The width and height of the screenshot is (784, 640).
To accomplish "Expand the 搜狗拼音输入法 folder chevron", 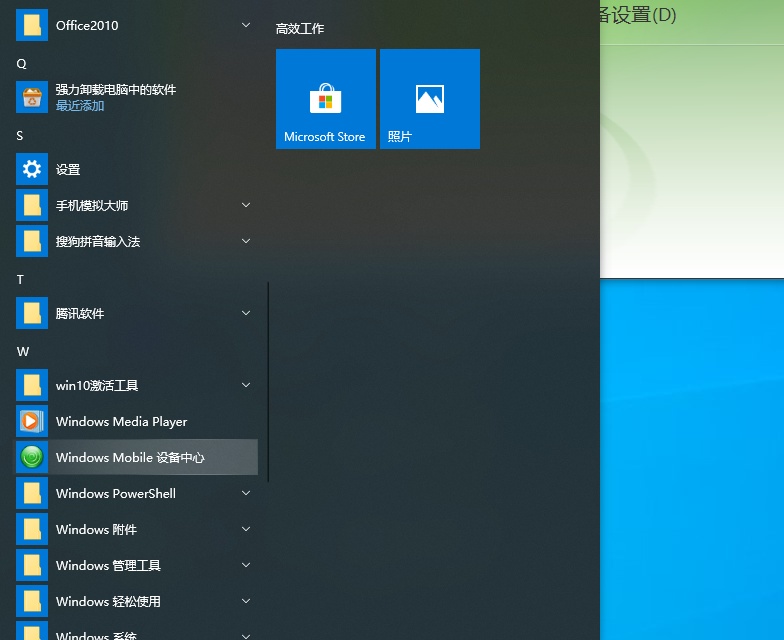I will click(x=246, y=242).
